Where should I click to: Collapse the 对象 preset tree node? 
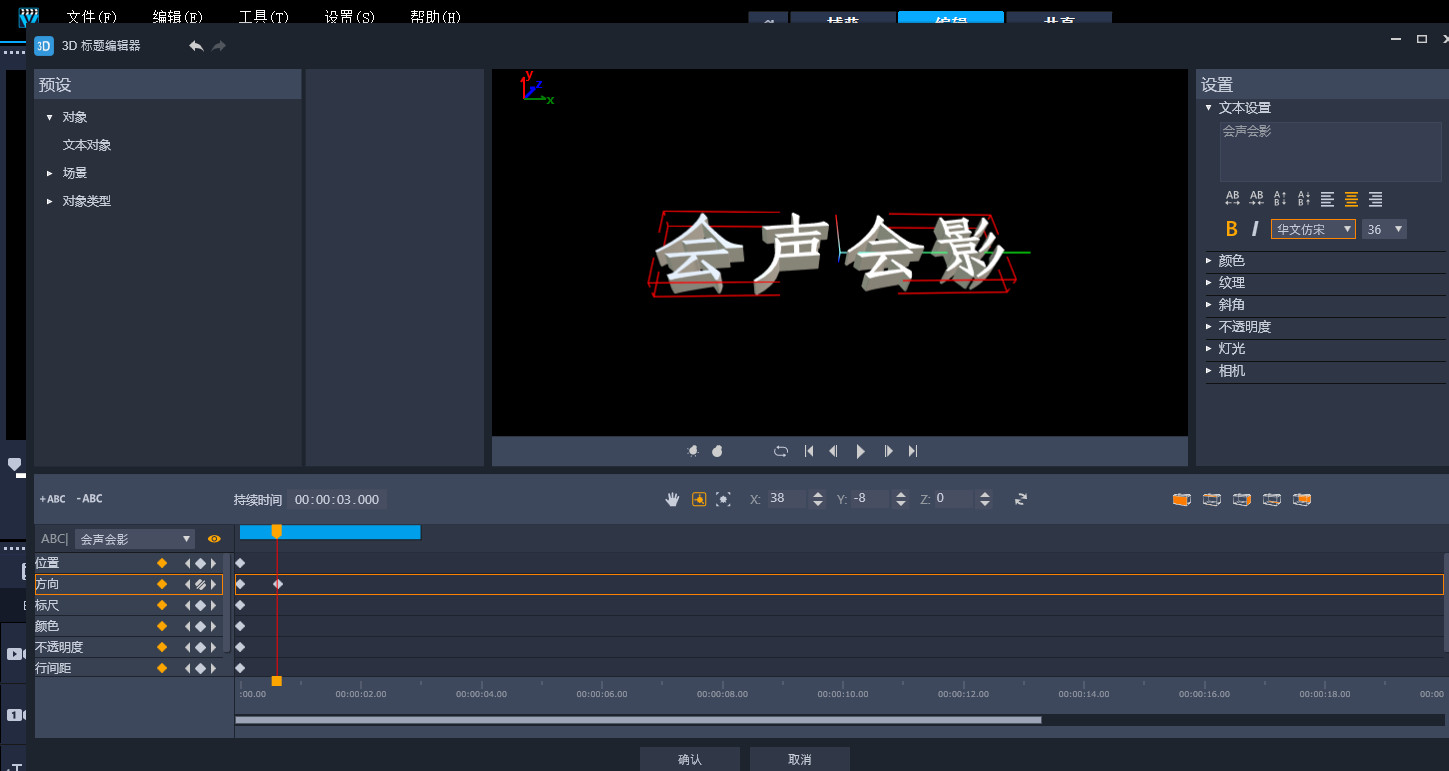(x=49, y=117)
